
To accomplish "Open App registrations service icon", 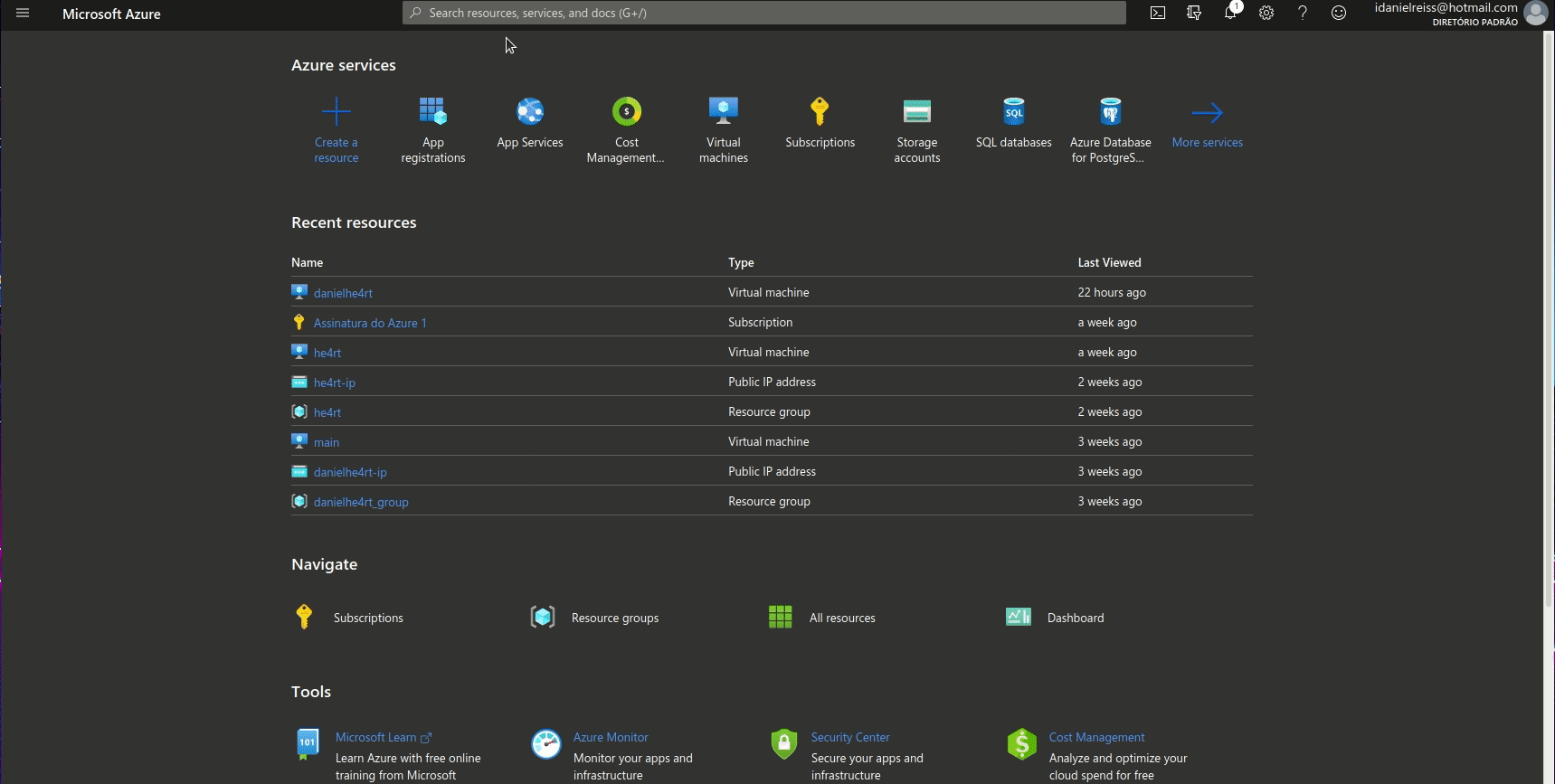I will [433, 111].
